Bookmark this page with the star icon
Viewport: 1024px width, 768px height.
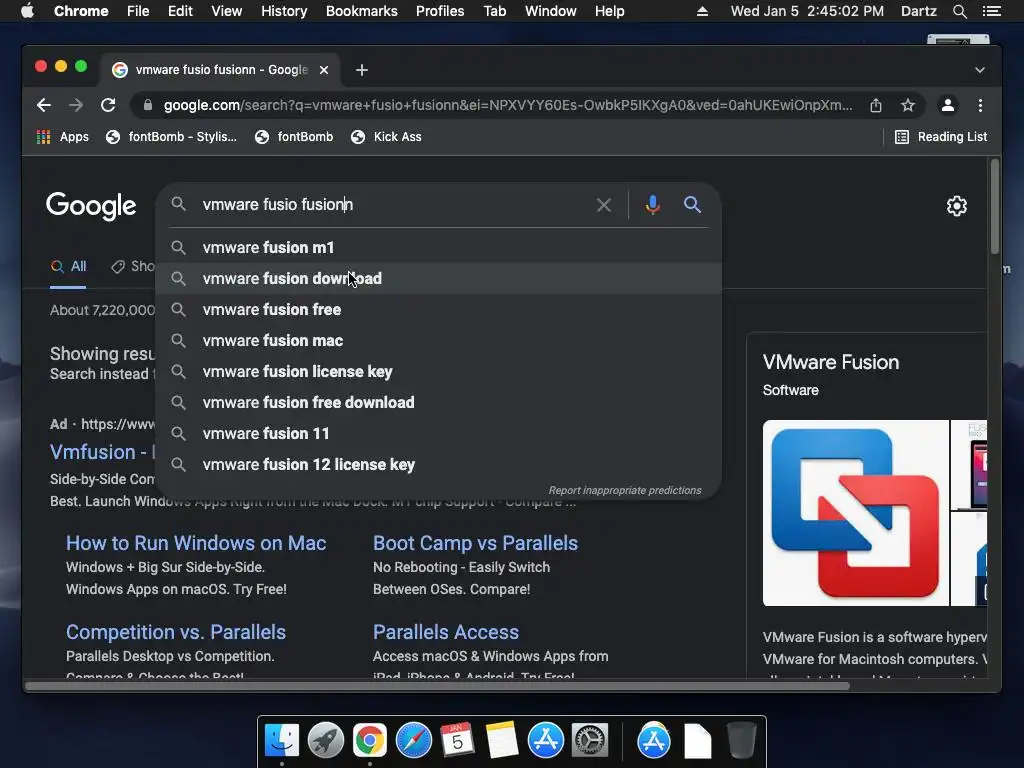908,105
